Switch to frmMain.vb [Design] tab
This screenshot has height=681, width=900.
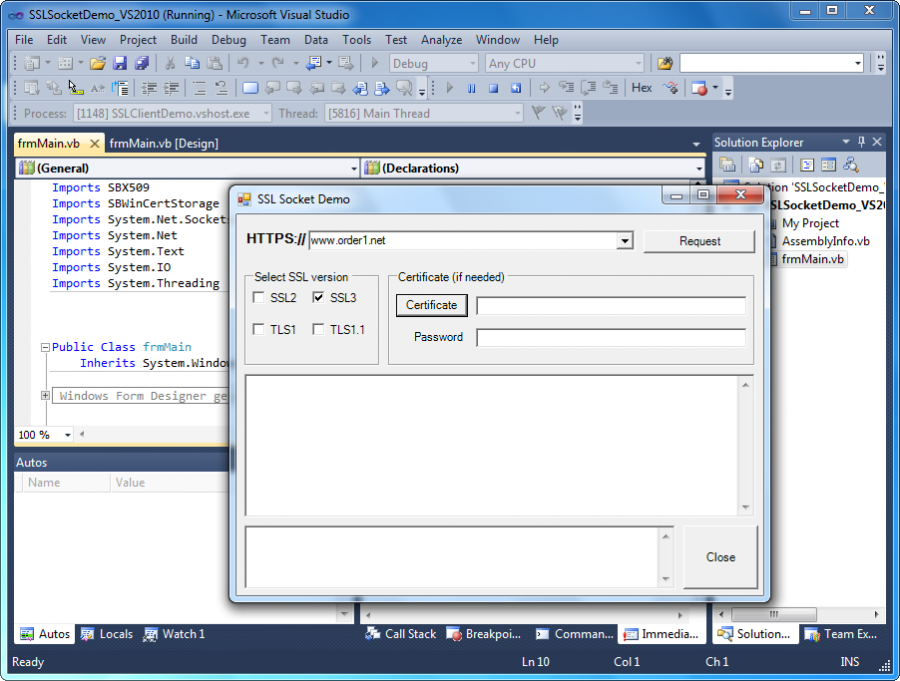coord(164,144)
